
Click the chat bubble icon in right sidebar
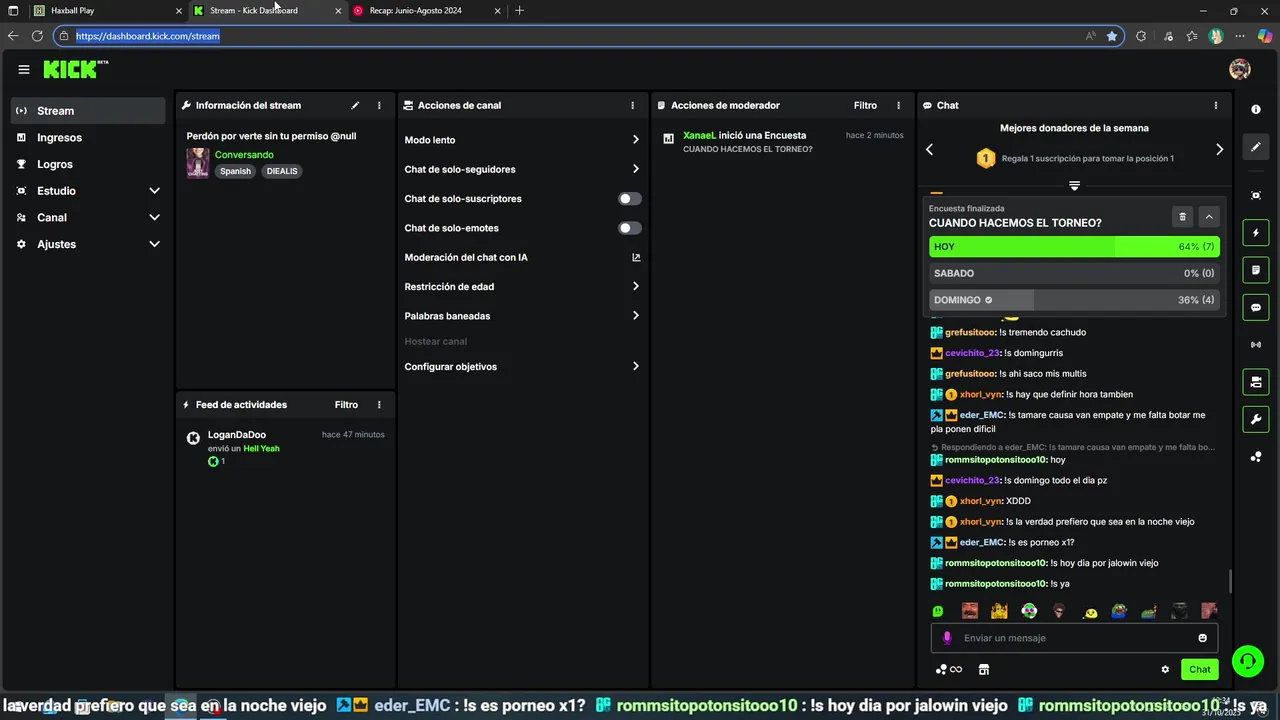pos(1256,307)
